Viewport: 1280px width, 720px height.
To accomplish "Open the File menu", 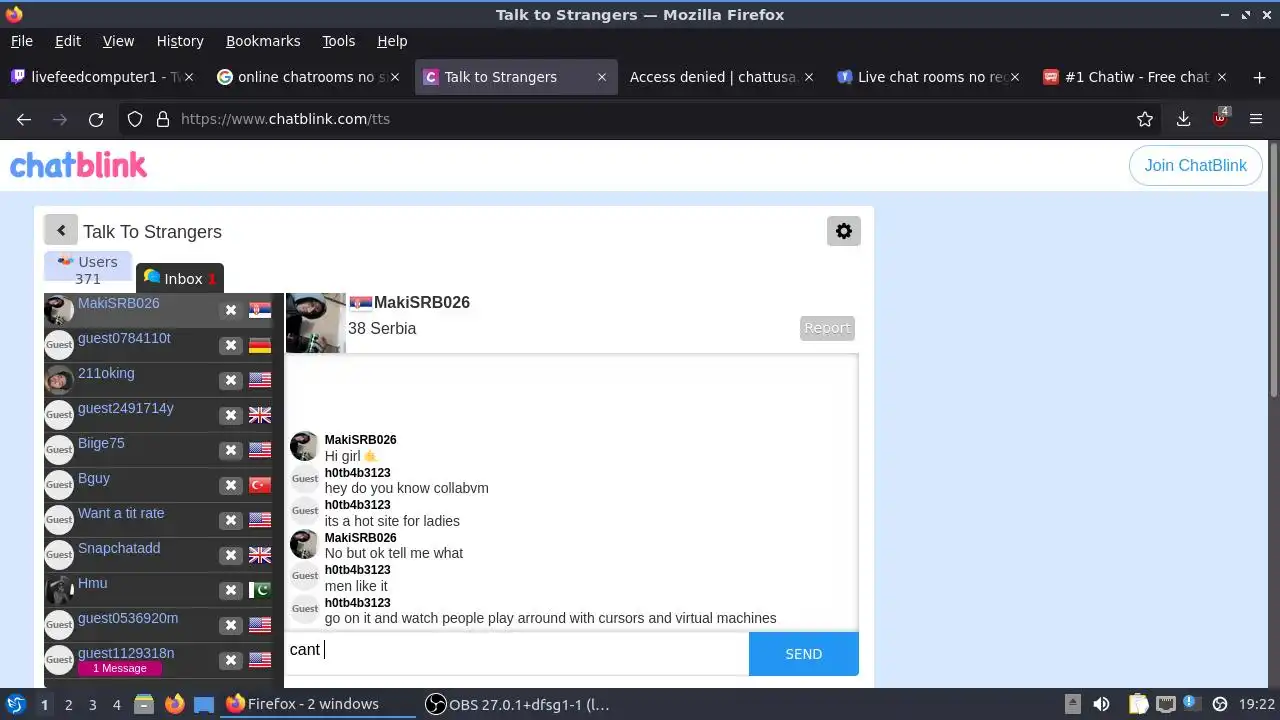I will [21, 41].
